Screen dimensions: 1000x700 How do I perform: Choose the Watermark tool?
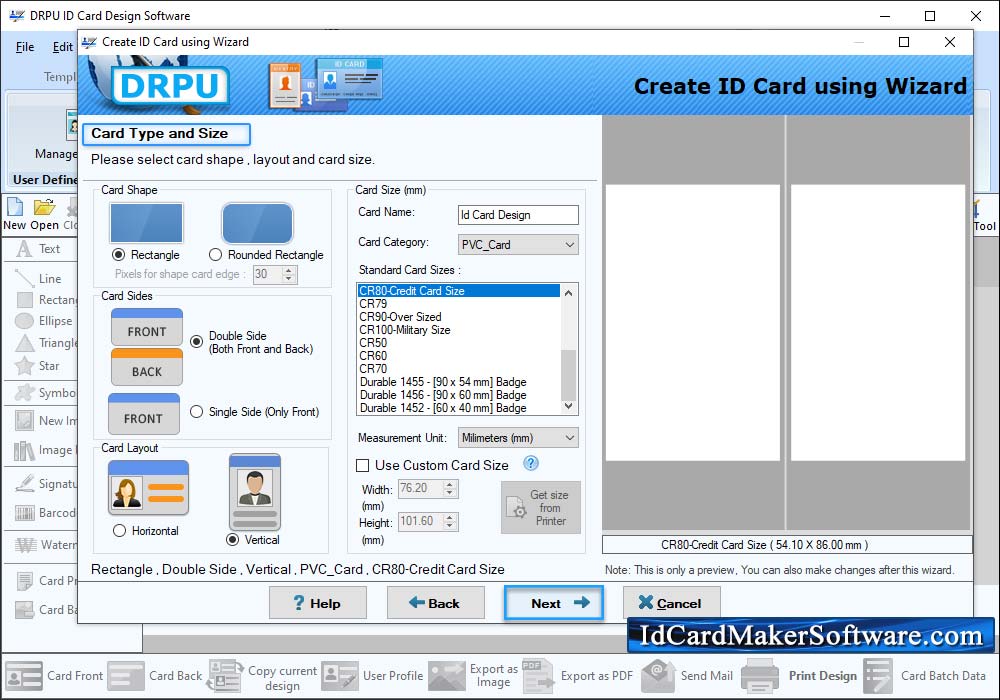(46, 544)
